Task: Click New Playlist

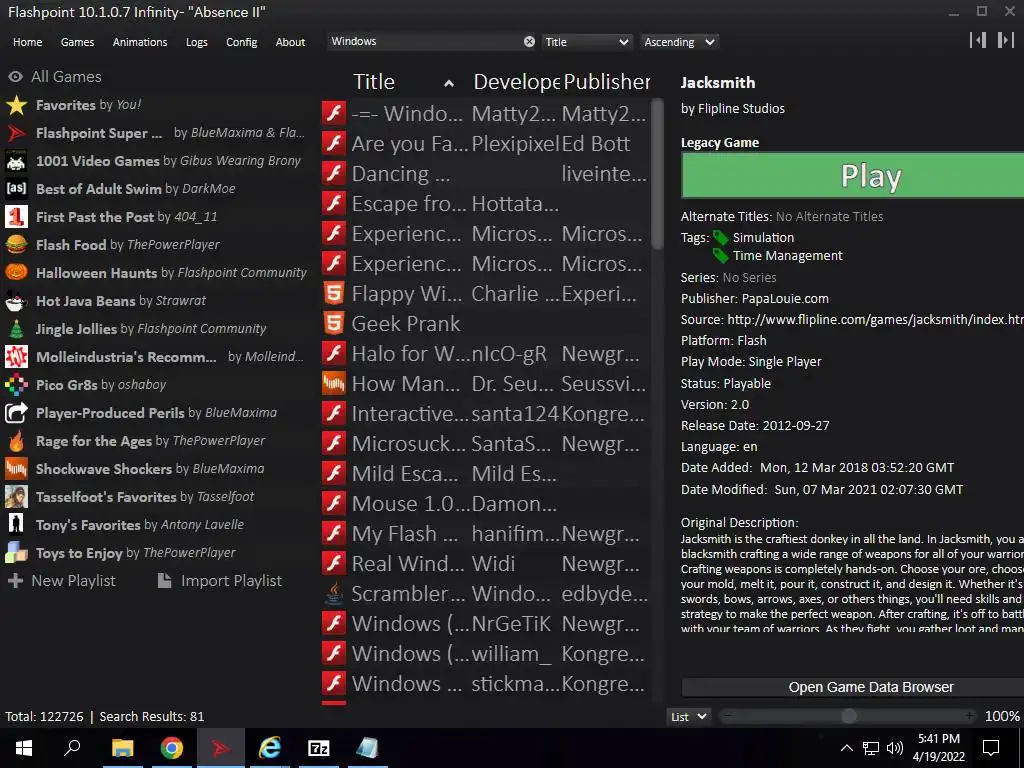Action: (61, 581)
